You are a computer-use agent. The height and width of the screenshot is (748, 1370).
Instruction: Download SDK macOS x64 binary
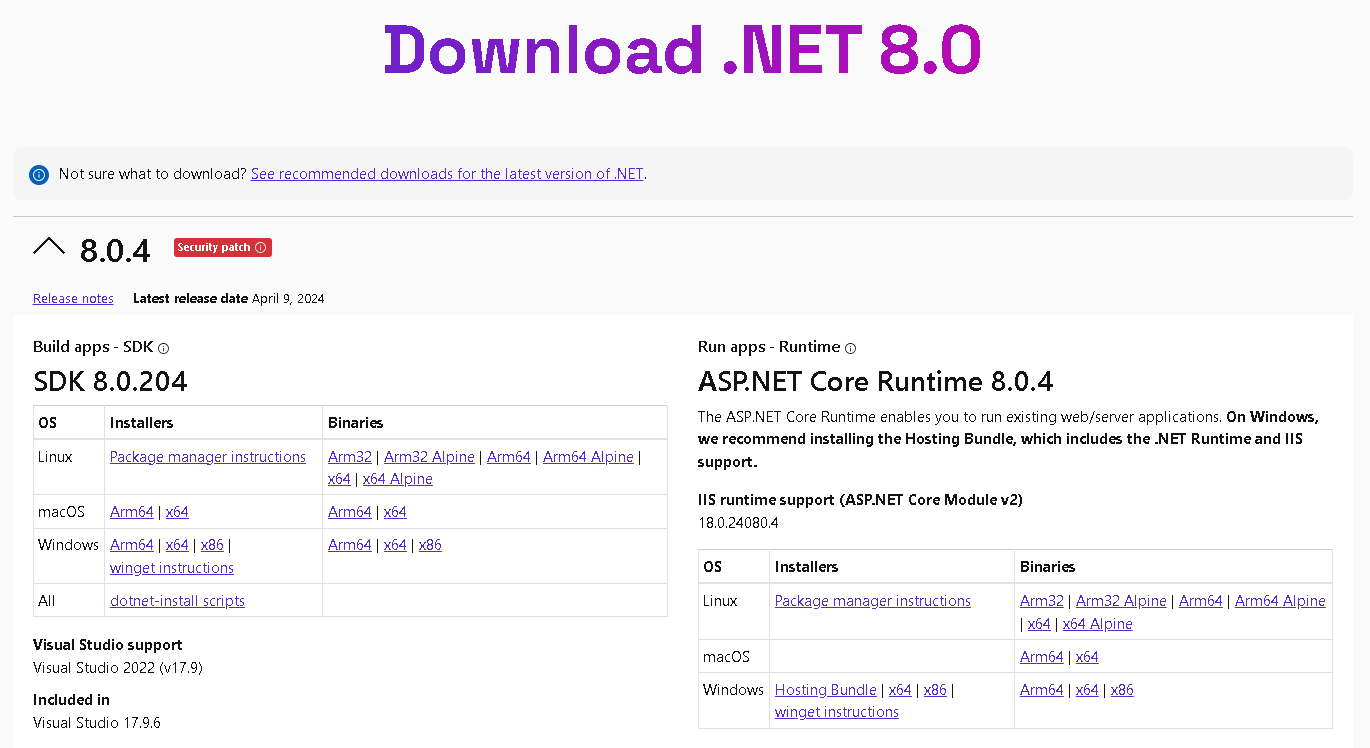pos(395,512)
